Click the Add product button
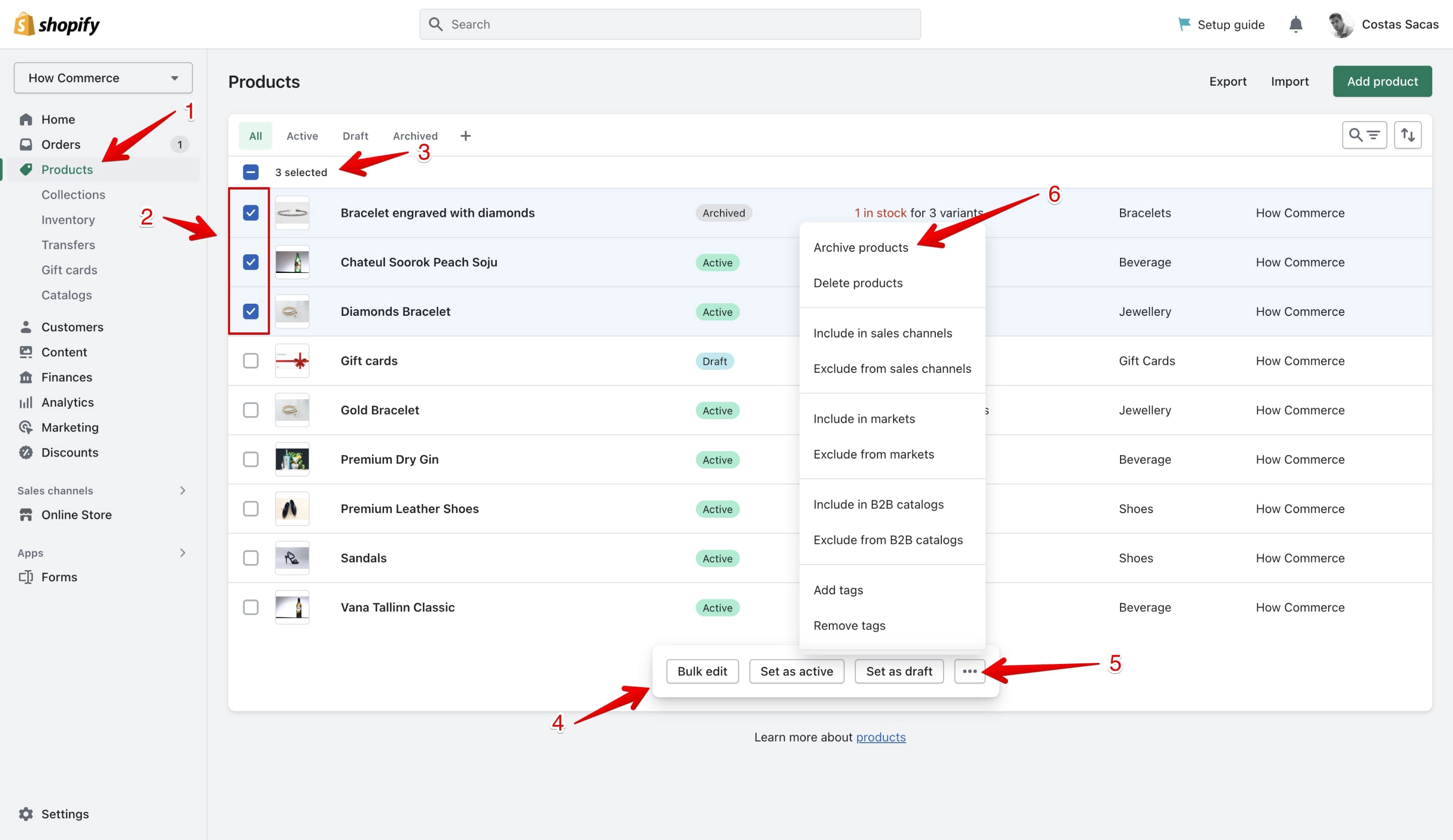 (x=1382, y=81)
